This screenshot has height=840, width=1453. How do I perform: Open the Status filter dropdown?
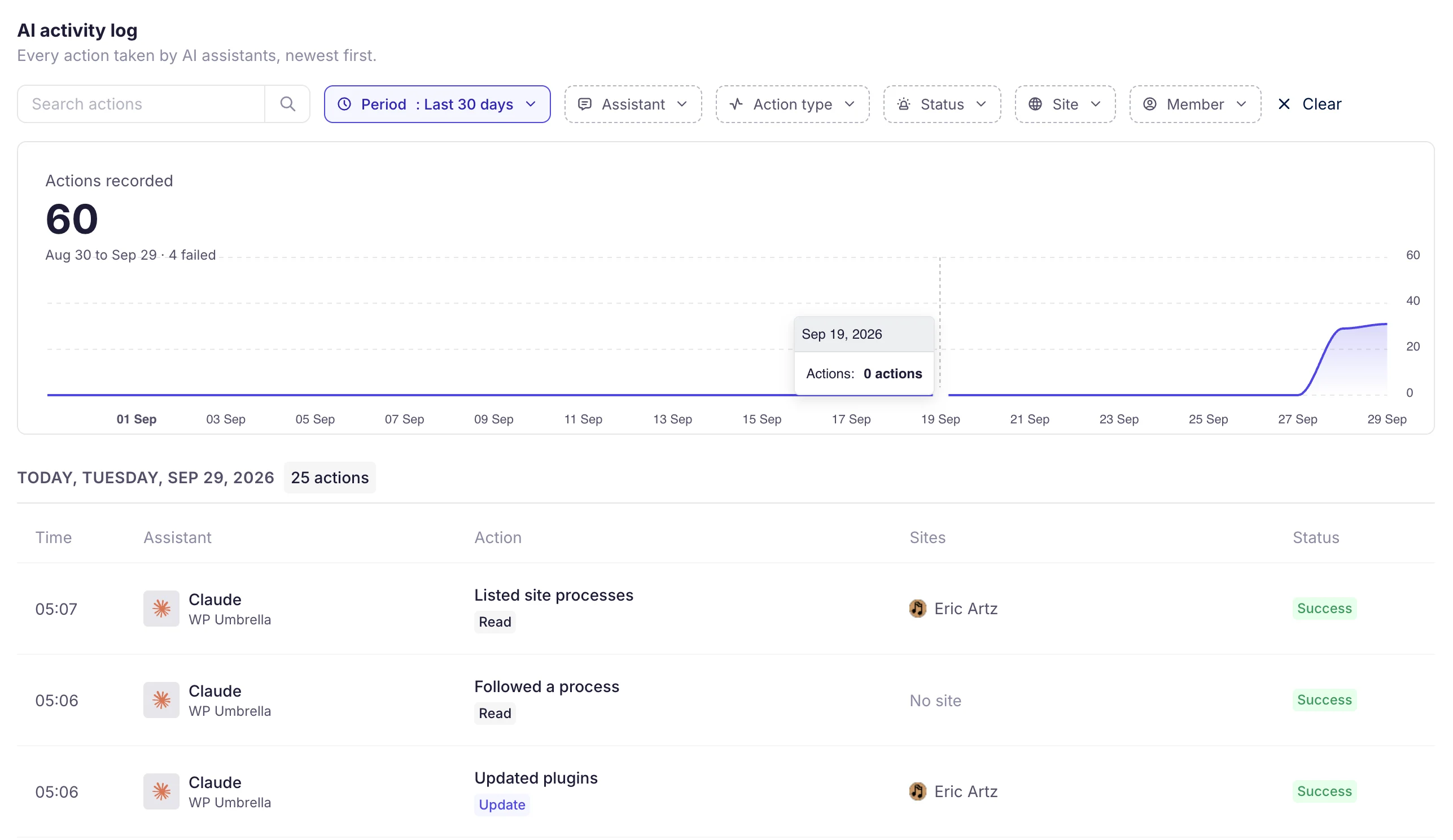pyautogui.click(x=942, y=104)
